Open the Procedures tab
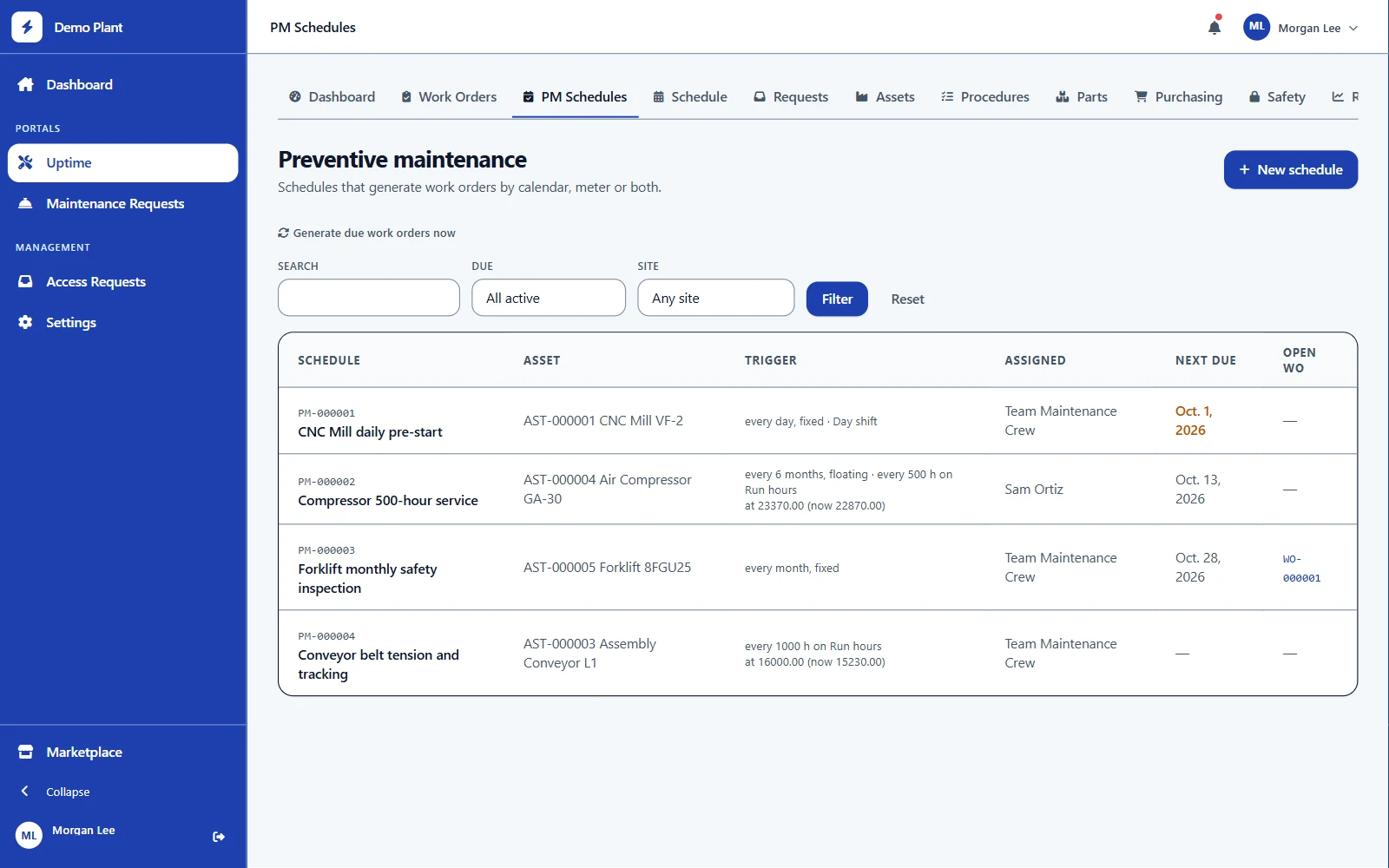Viewport: 1389px width, 868px height. pyautogui.click(x=985, y=97)
